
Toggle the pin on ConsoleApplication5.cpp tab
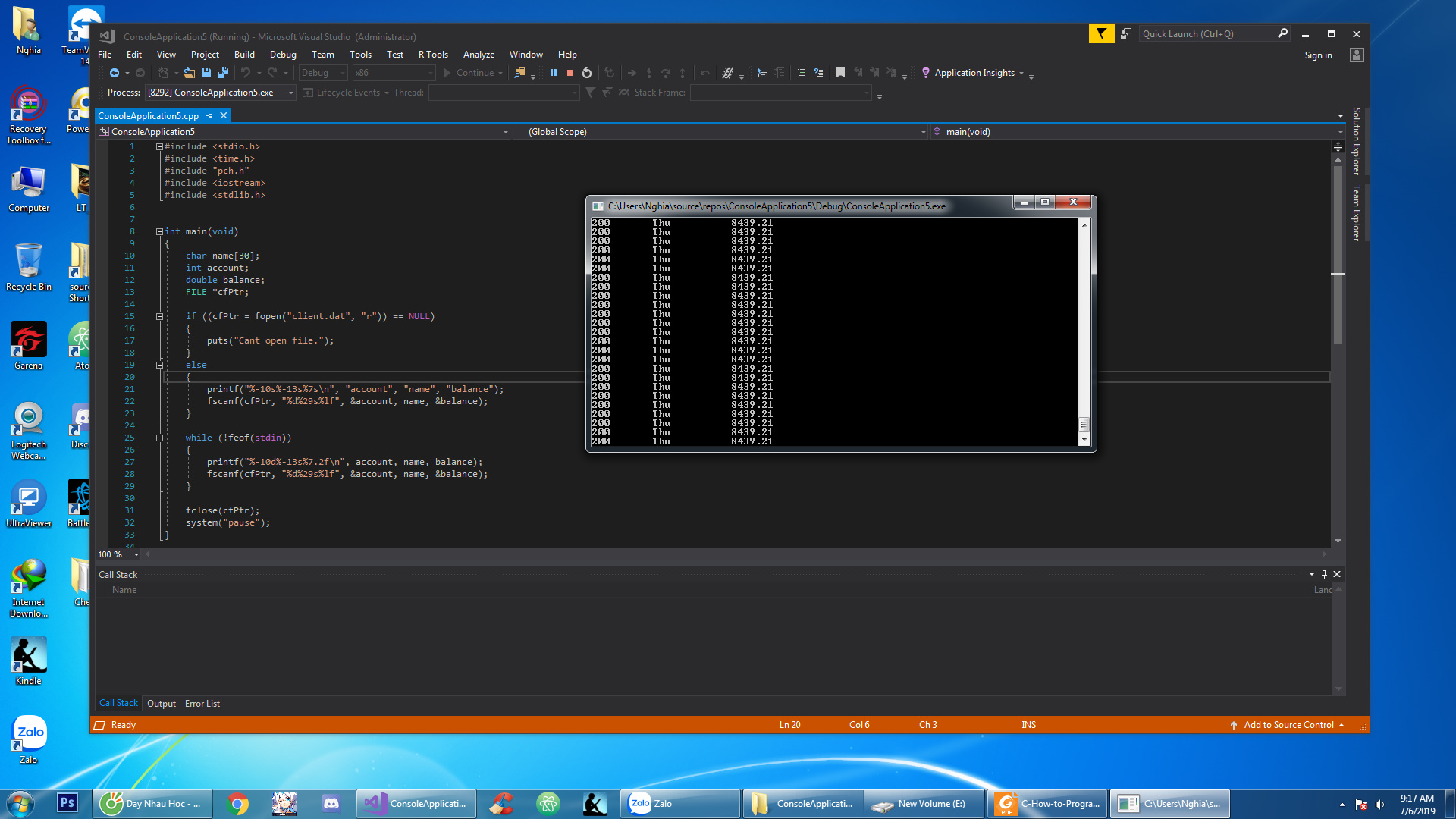210,115
